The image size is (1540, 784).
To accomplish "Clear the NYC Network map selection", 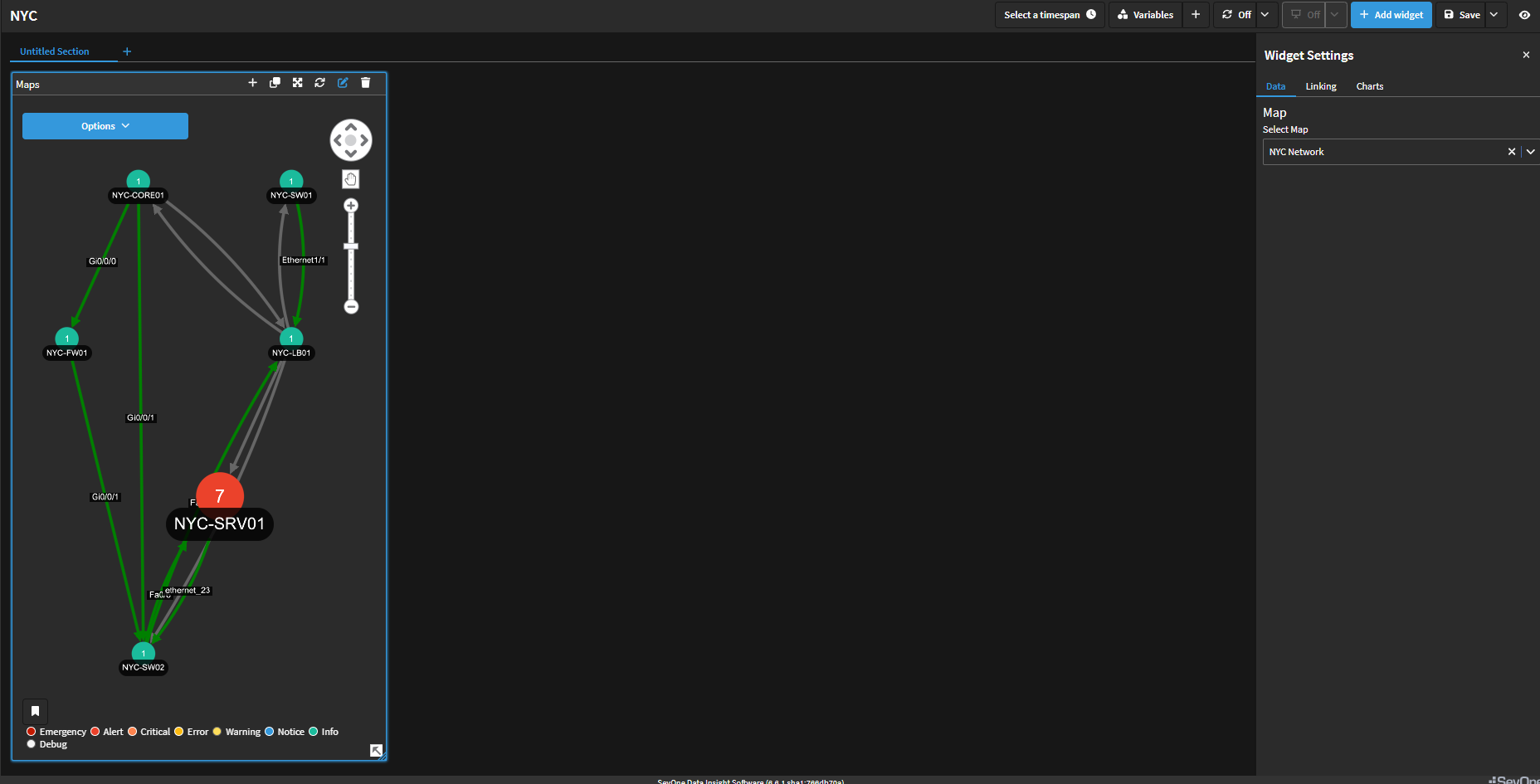I will pyautogui.click(x=1511, y=152).
